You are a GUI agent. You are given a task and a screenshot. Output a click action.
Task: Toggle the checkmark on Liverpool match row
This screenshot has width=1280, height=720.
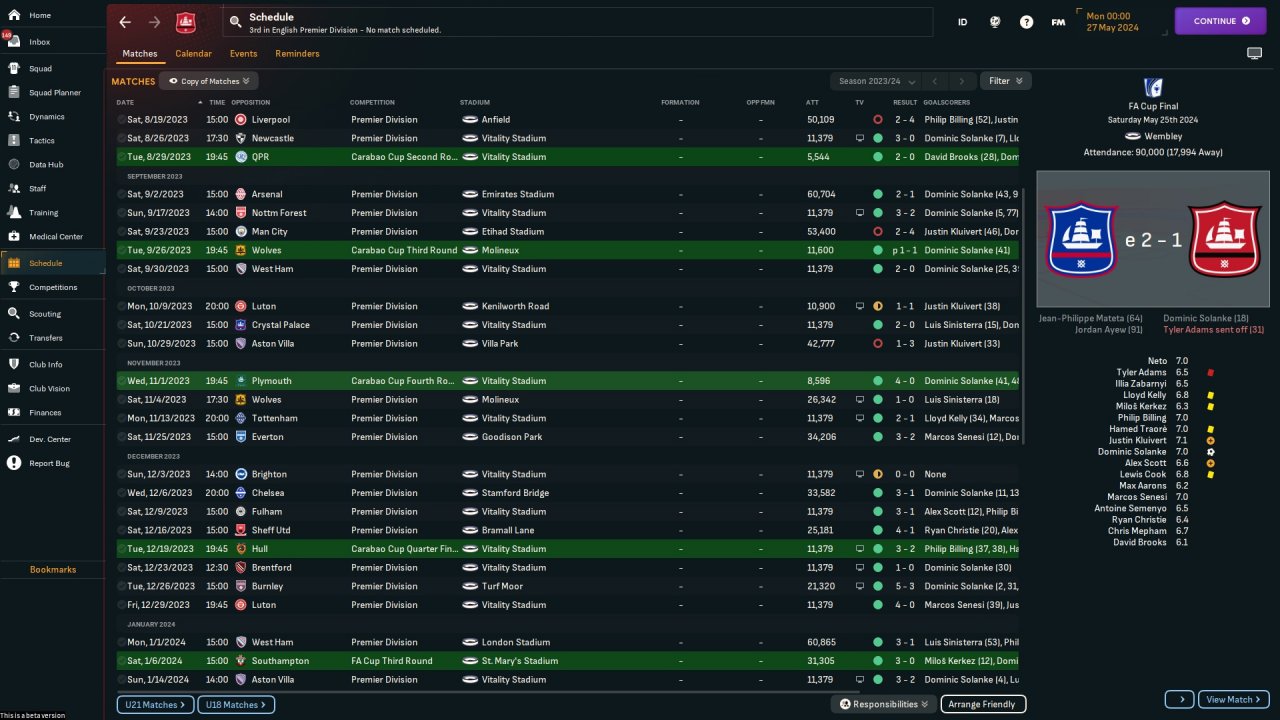point(122,120)
